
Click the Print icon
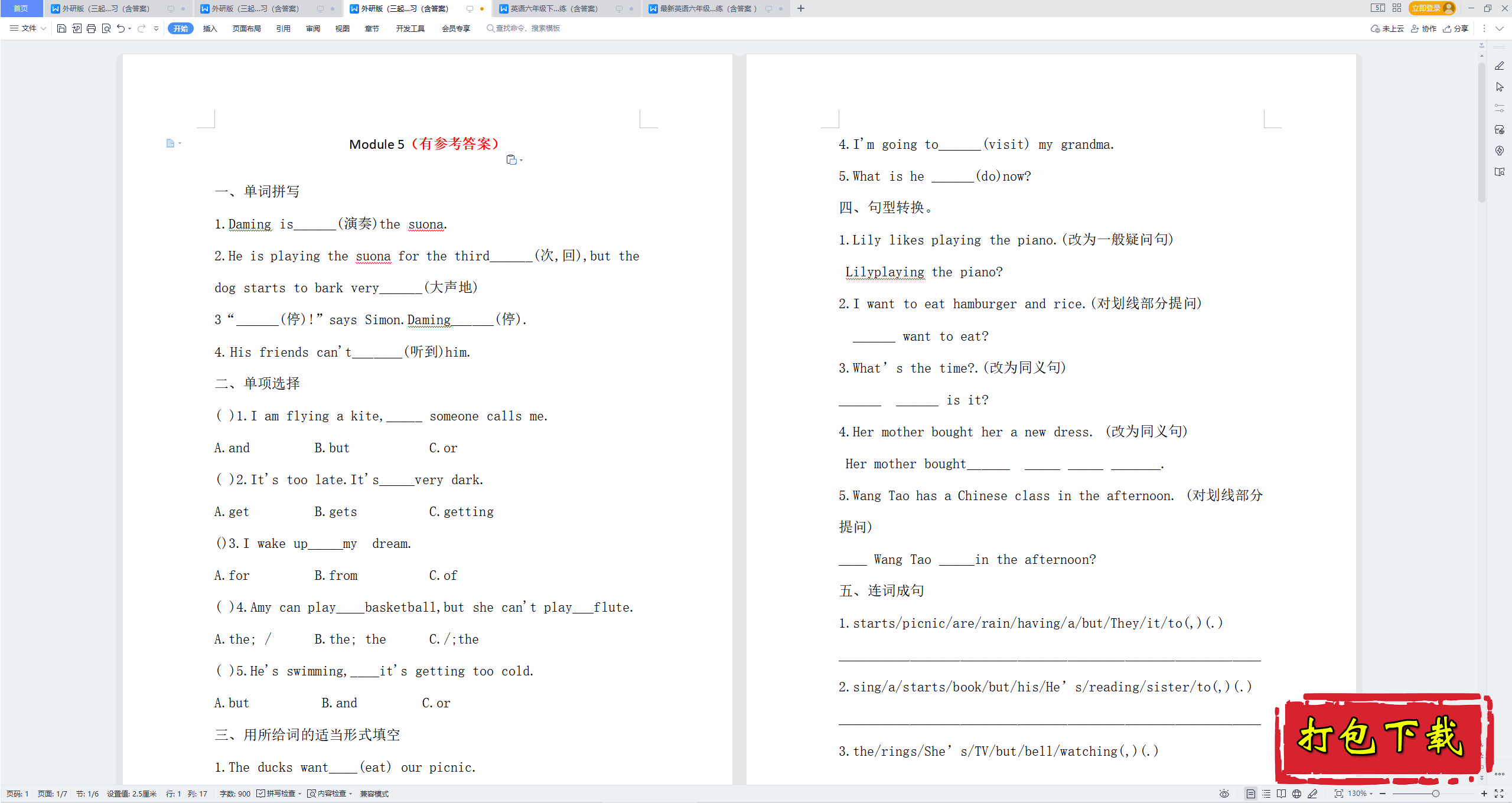click(91, 28)
